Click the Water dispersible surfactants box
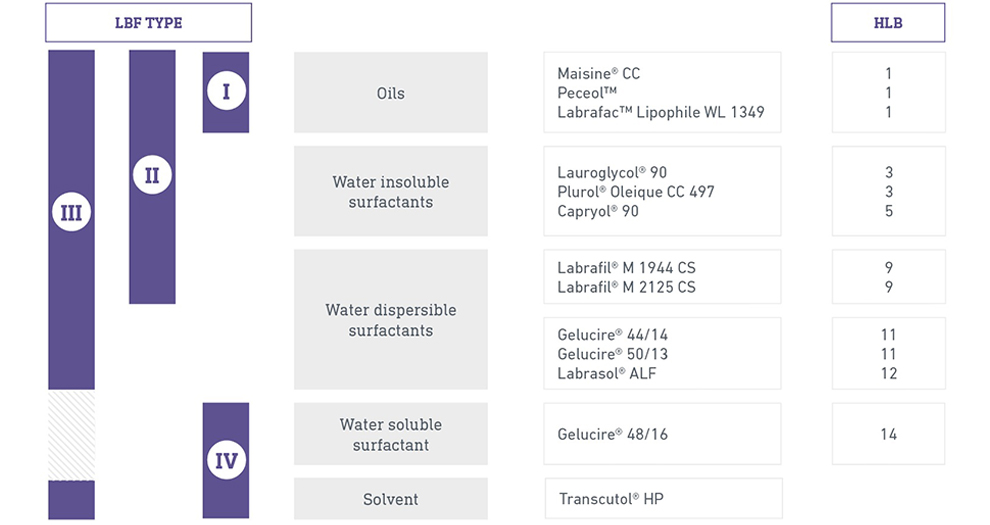The width and height of the screenshot is (990, 525). click(x=390, y=320)
